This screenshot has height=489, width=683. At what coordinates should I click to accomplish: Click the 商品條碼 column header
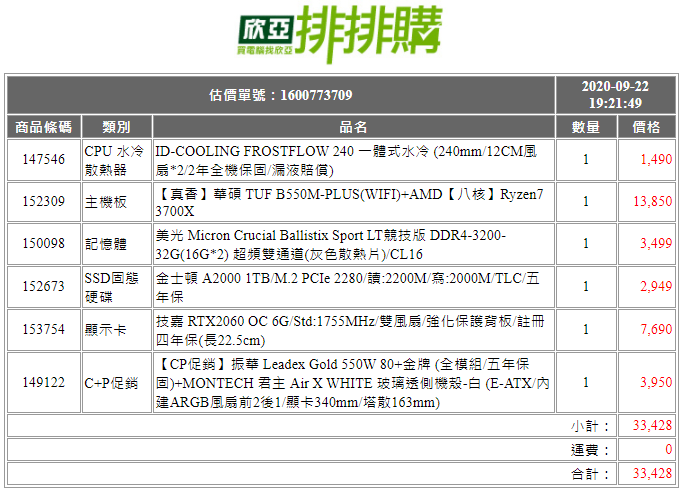[44, 127]
